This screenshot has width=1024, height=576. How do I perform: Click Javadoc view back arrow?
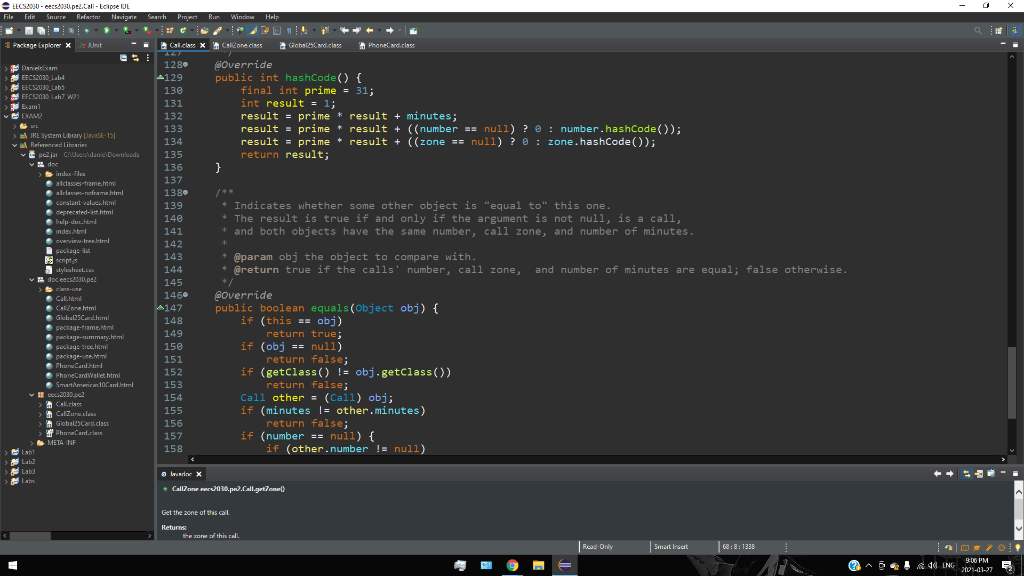937,473
